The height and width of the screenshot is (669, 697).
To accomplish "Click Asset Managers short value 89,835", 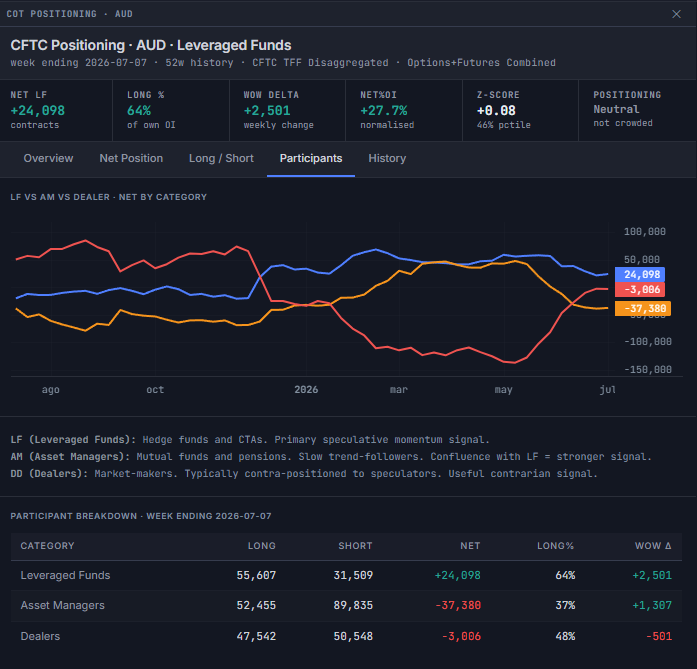I will 353,605.
